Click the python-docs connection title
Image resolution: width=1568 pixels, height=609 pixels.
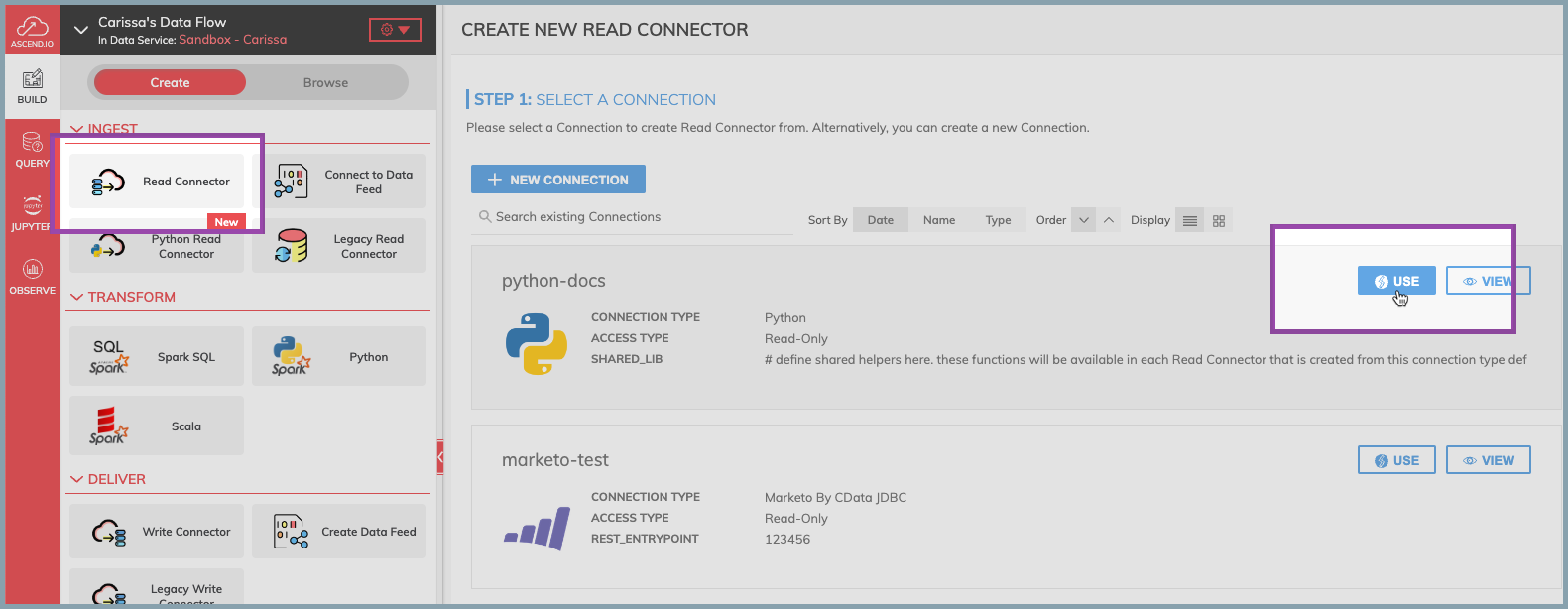pyautogui.click(x=553, y=281)
